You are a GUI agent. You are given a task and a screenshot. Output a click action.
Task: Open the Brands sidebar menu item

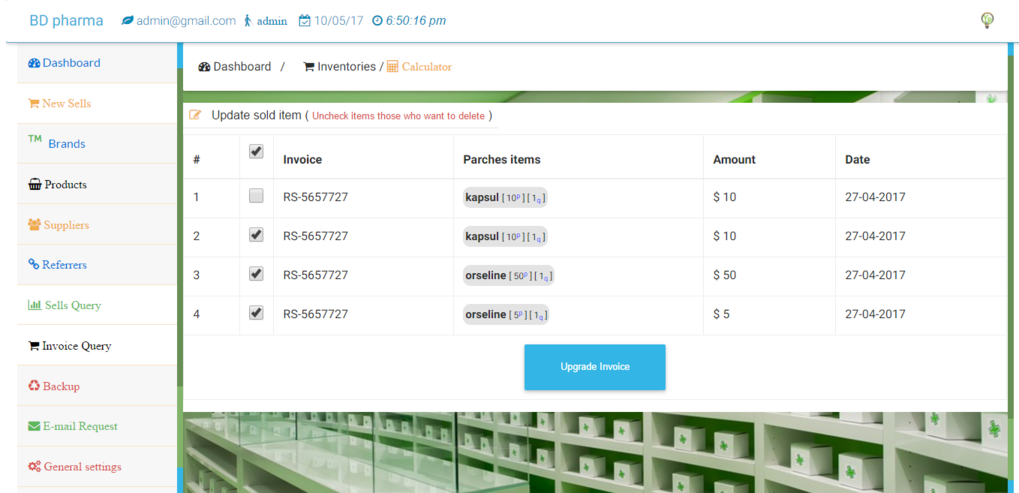coord(66,144)
